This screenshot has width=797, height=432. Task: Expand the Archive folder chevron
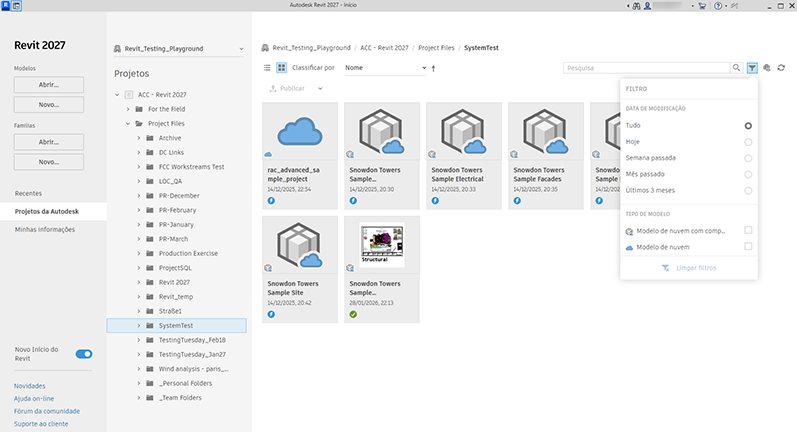(x=139, y=138)
